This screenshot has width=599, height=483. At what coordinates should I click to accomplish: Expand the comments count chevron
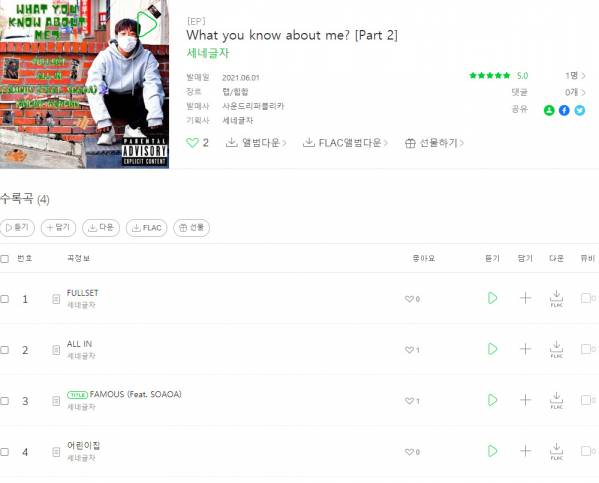(x=583, y=92)
